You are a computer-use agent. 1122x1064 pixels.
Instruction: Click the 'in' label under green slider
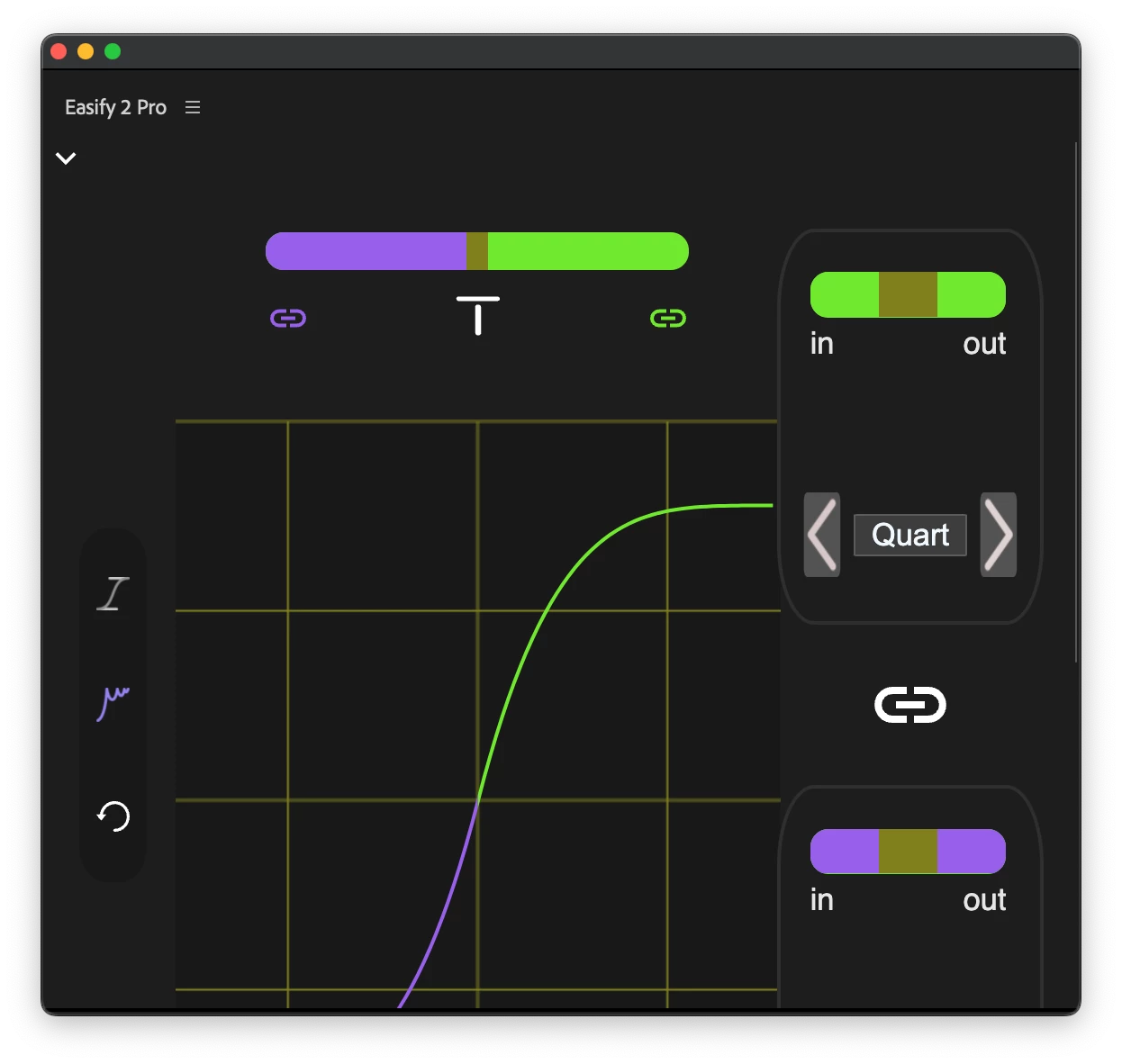[822, 344]
